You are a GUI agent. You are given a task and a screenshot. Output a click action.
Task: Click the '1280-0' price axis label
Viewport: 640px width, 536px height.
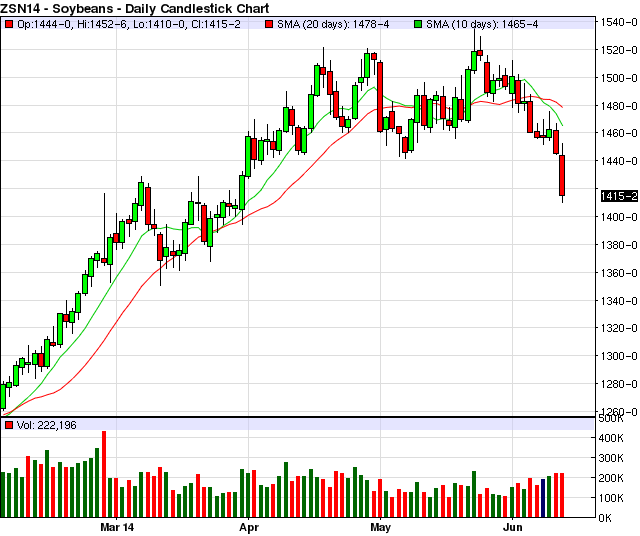pos(619,384)
